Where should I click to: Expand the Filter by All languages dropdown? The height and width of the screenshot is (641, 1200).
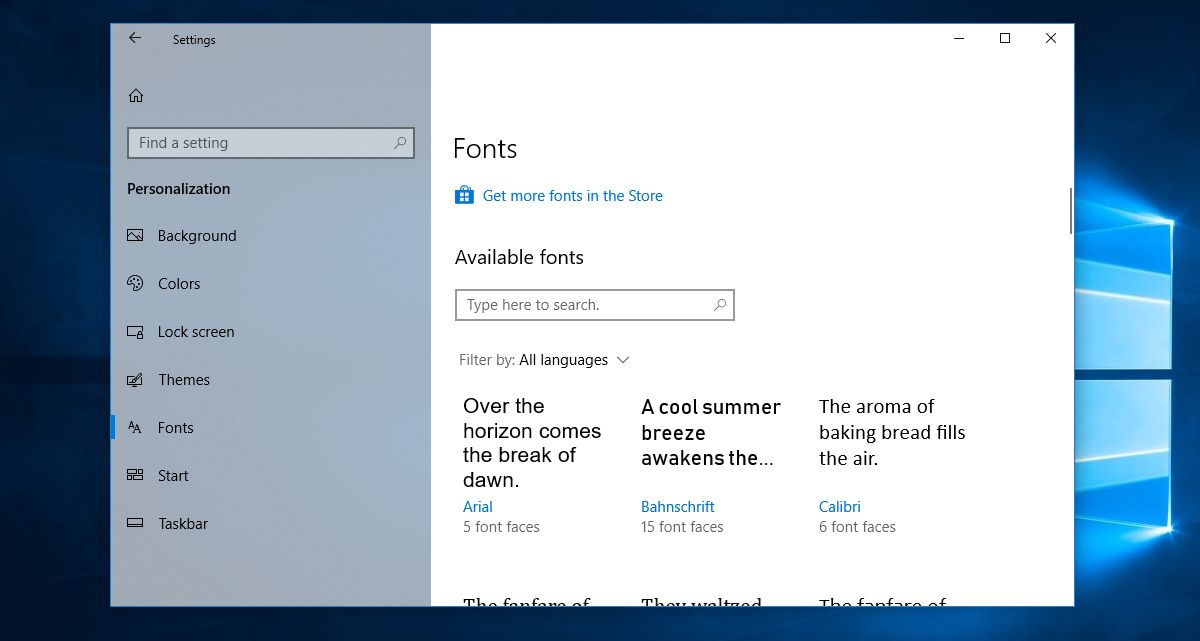click(544, 360)
